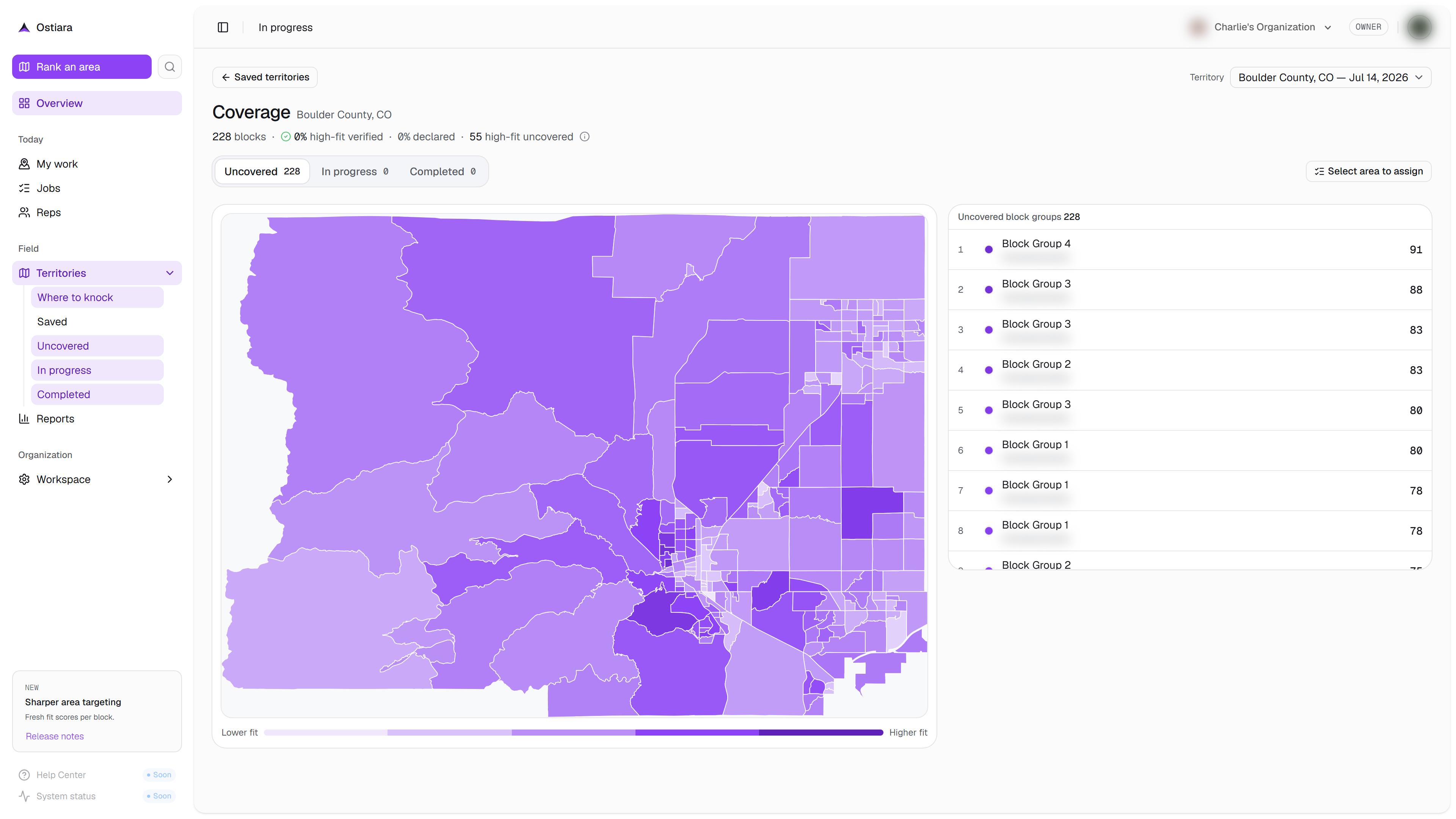Open the search magnifier icon
Viewport: 1456px width, 819px height.
169,67
